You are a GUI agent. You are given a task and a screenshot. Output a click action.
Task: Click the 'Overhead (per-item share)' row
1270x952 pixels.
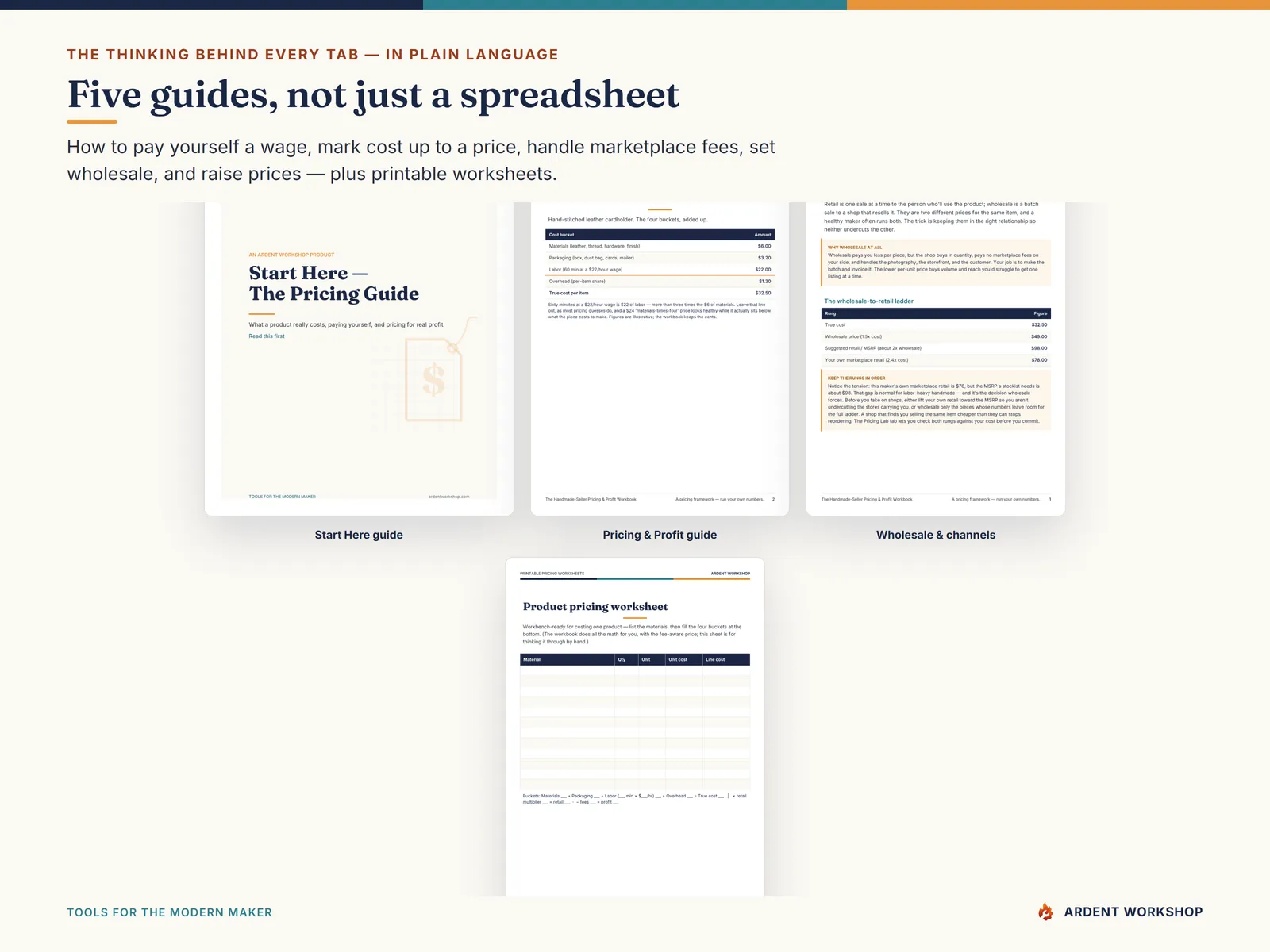point(660,281)
